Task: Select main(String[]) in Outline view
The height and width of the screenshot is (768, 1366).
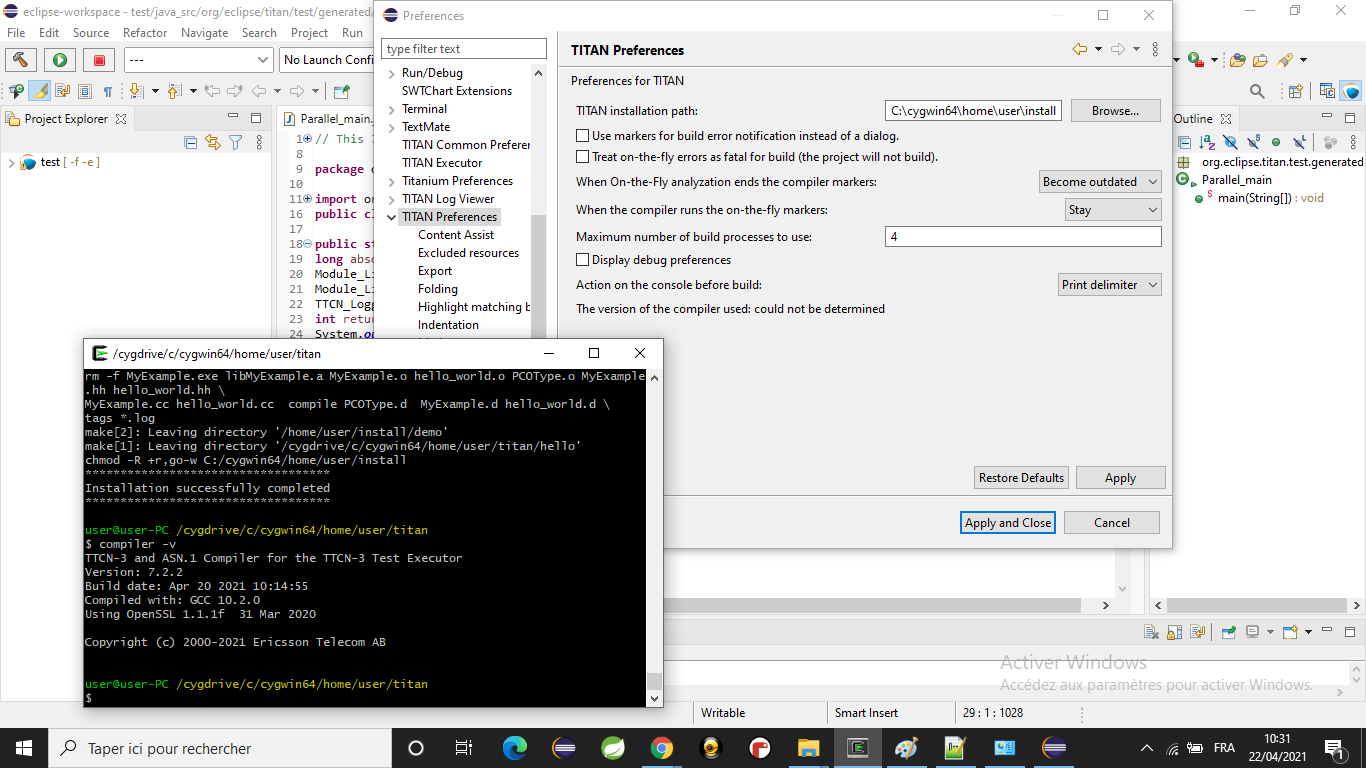Action: pos(1270,198)
